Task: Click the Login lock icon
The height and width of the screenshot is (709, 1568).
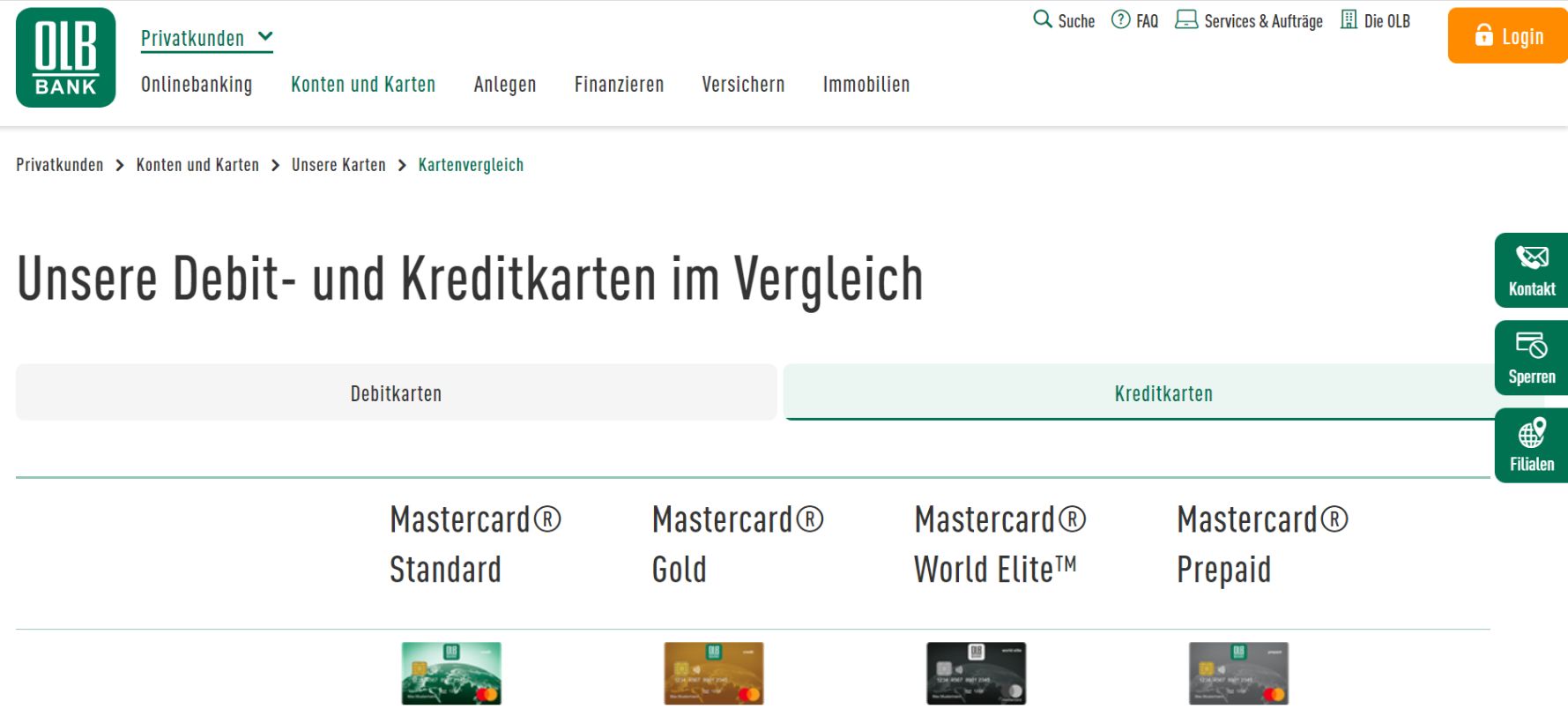Action: [x=1484, y=35]
